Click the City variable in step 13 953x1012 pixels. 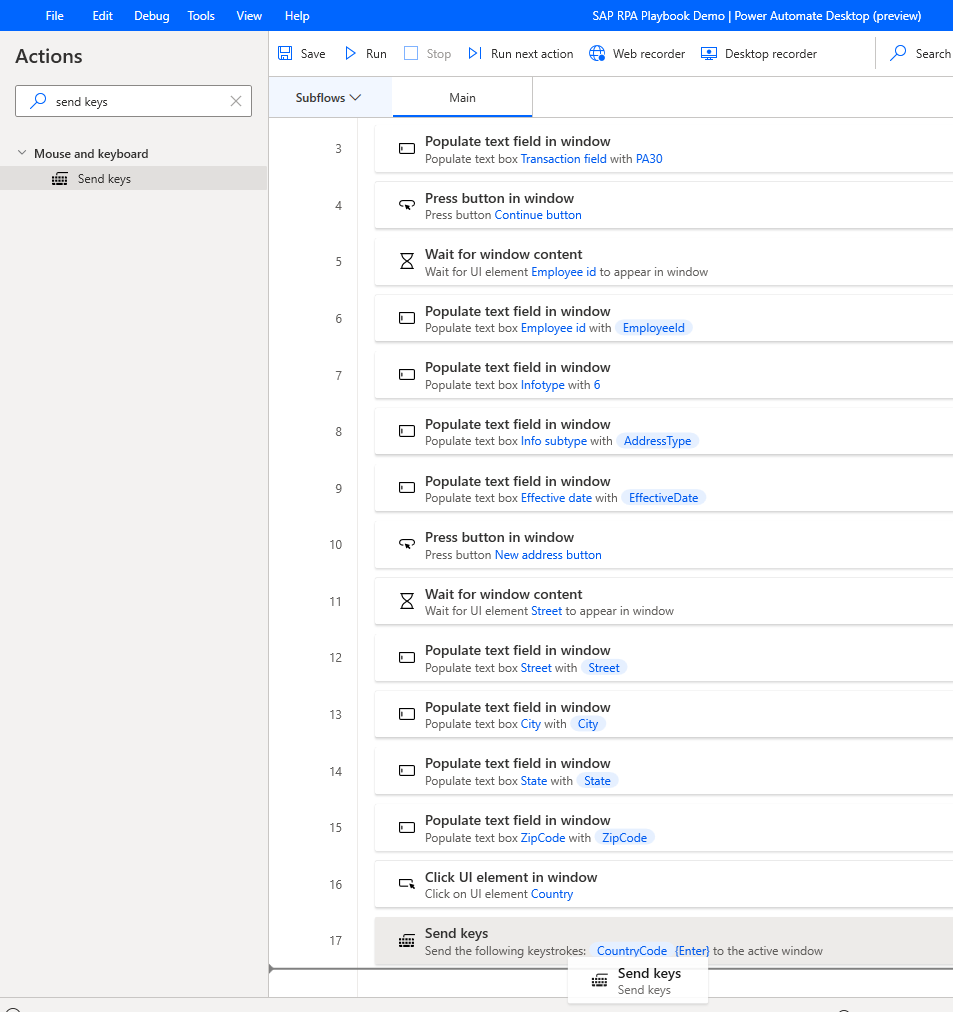pyautogui.click(x=588, y=724)
